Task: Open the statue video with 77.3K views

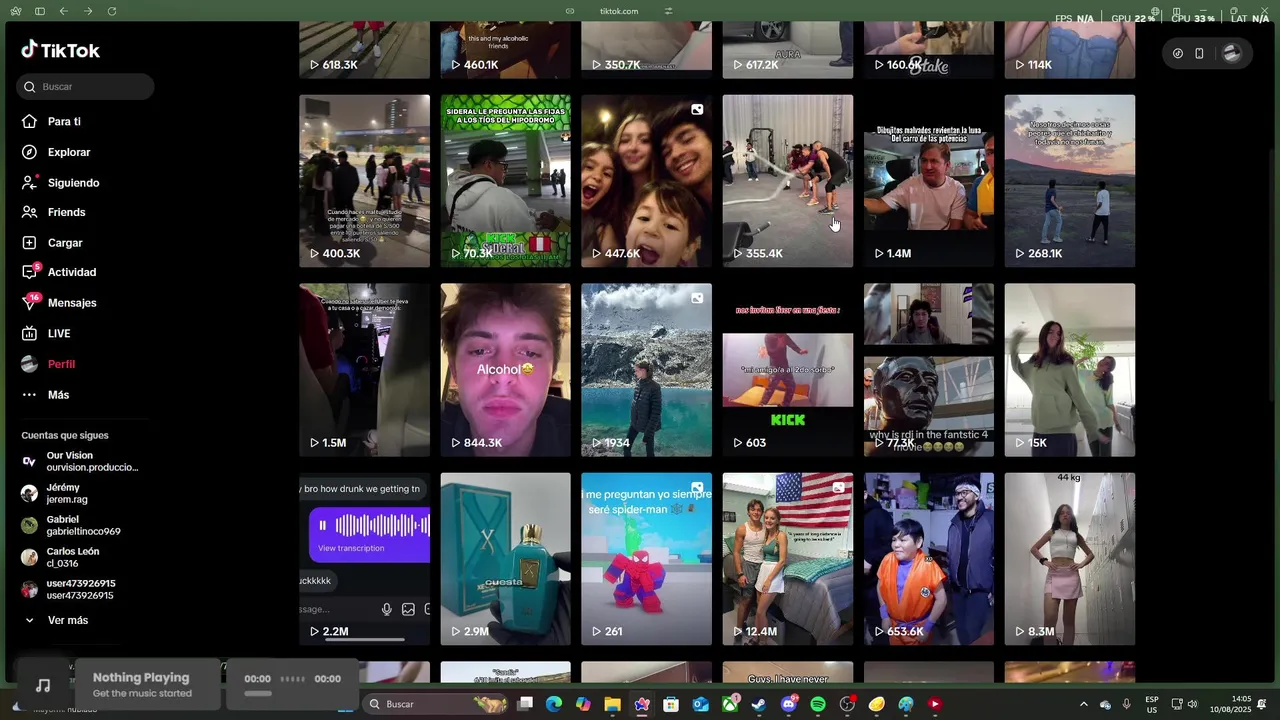Action: click(929, 370)
